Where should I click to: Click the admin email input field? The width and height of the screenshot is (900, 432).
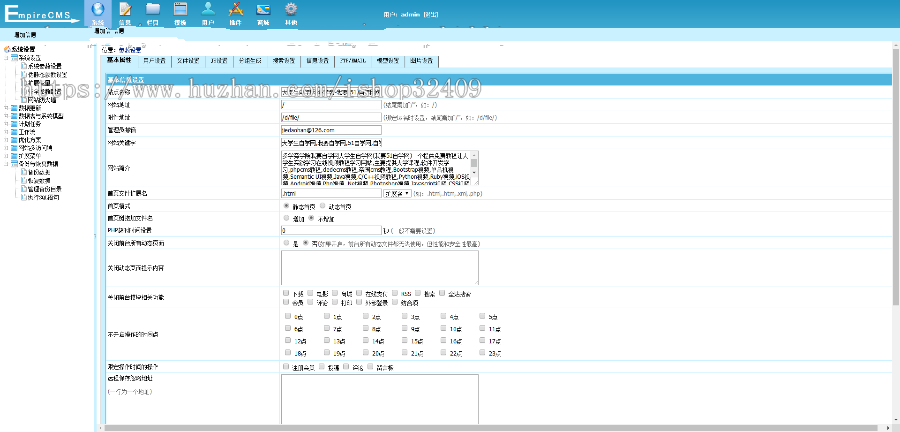(x=331, y=129)
